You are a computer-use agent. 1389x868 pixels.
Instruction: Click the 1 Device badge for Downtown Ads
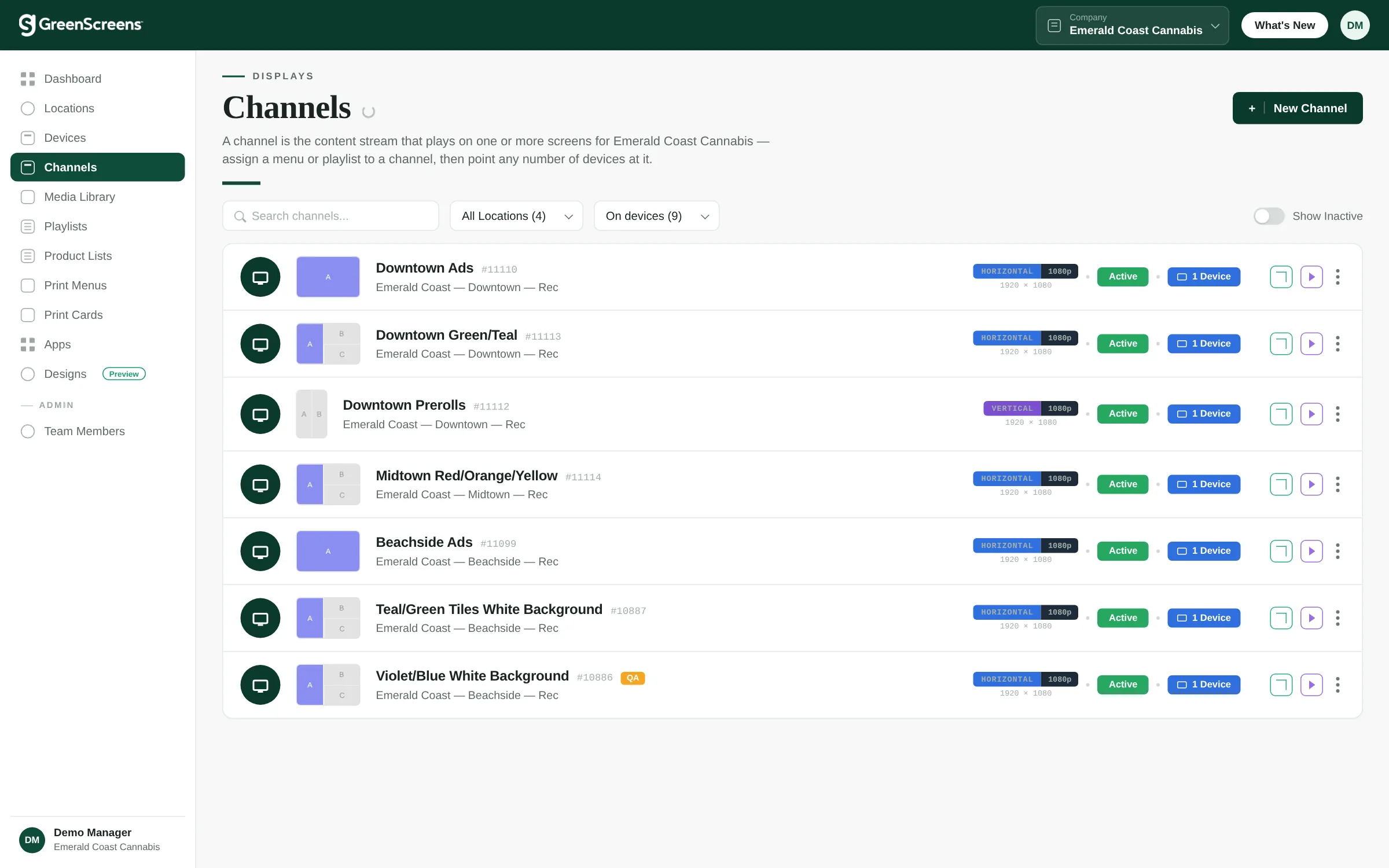1204,277
